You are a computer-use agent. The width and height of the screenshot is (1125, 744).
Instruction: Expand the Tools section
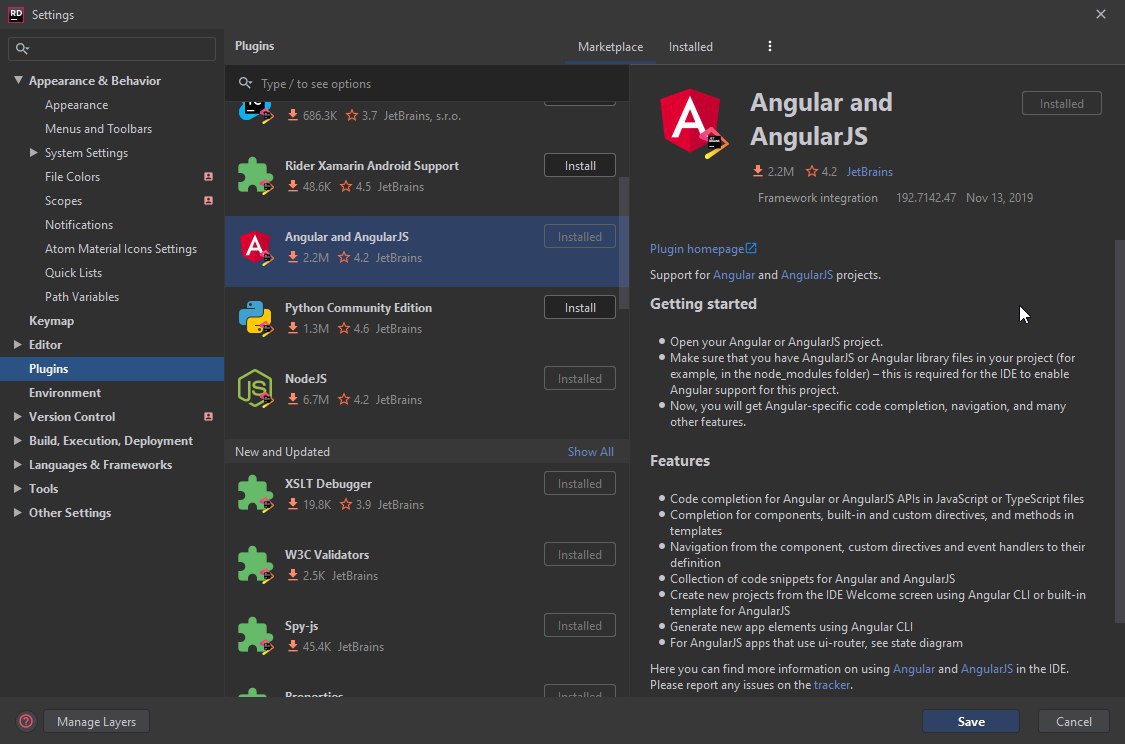click(x=18, y=489)
